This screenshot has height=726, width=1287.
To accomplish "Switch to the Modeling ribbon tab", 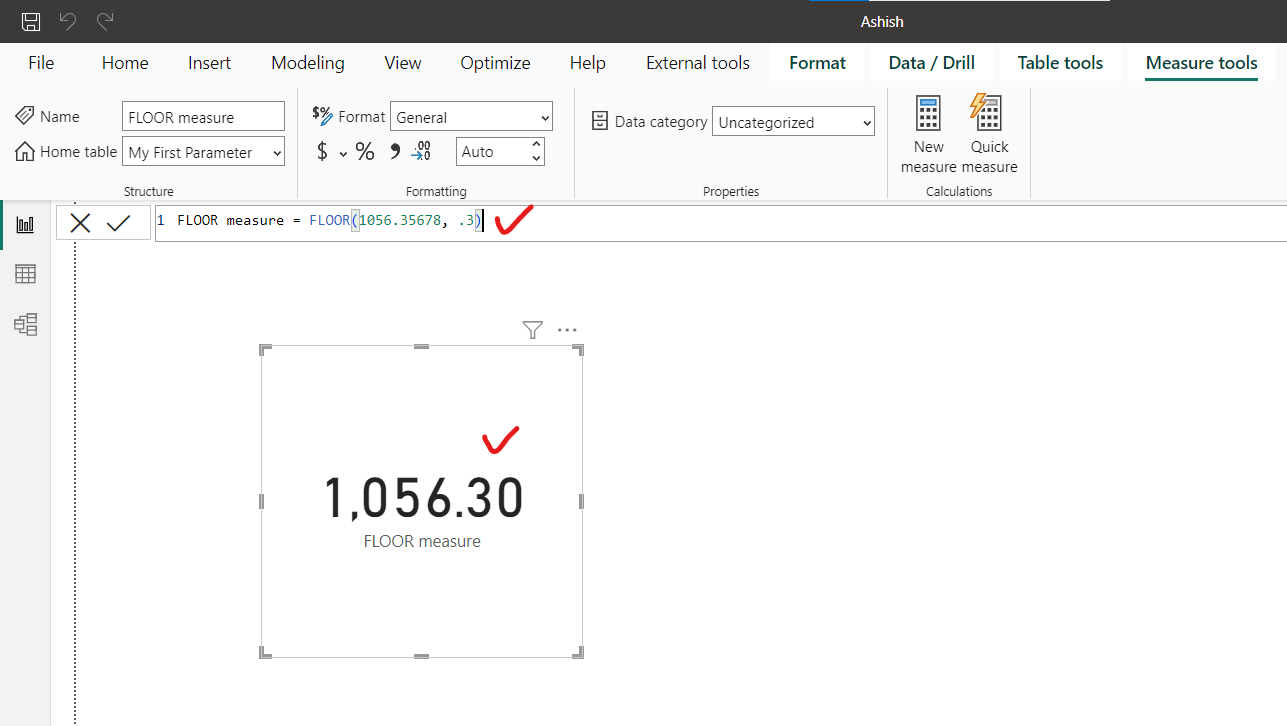I will pos(307,62).
